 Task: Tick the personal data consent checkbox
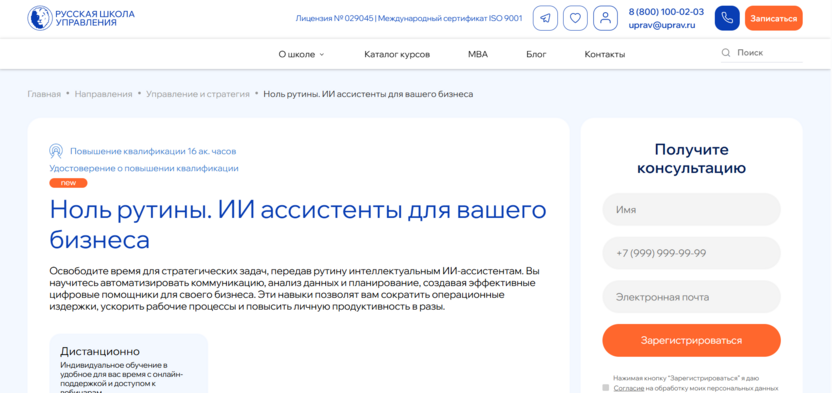pyautogui.click(x=606, y=388)
